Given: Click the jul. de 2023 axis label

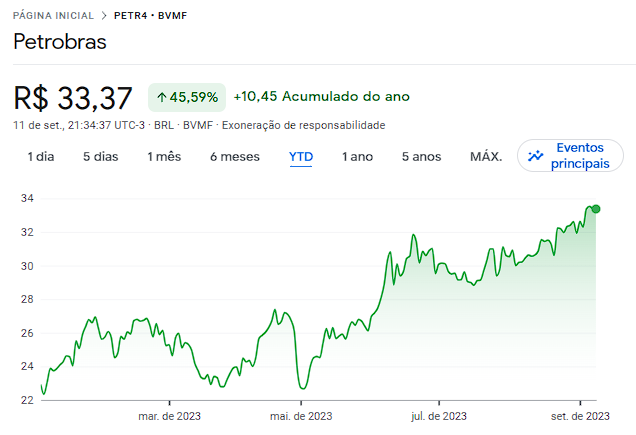Looking at the screenshot, I should (x=438, y=416).
